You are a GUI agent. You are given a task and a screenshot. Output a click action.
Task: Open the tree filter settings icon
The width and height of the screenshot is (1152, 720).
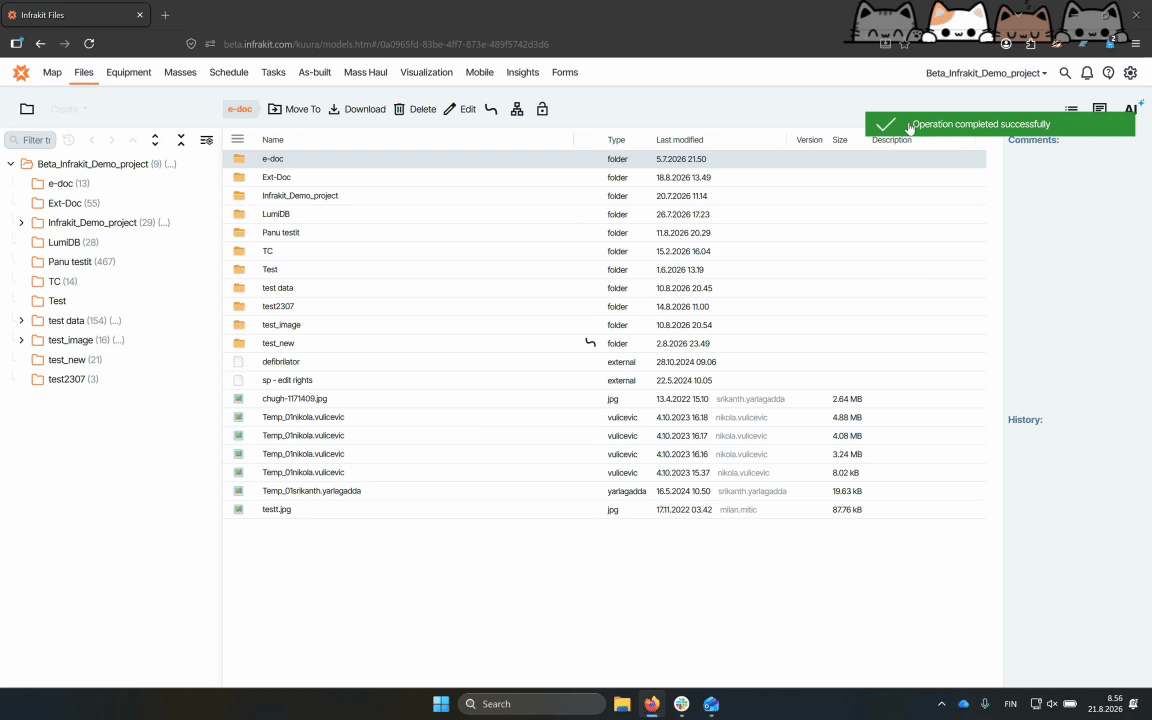point(206,140)
